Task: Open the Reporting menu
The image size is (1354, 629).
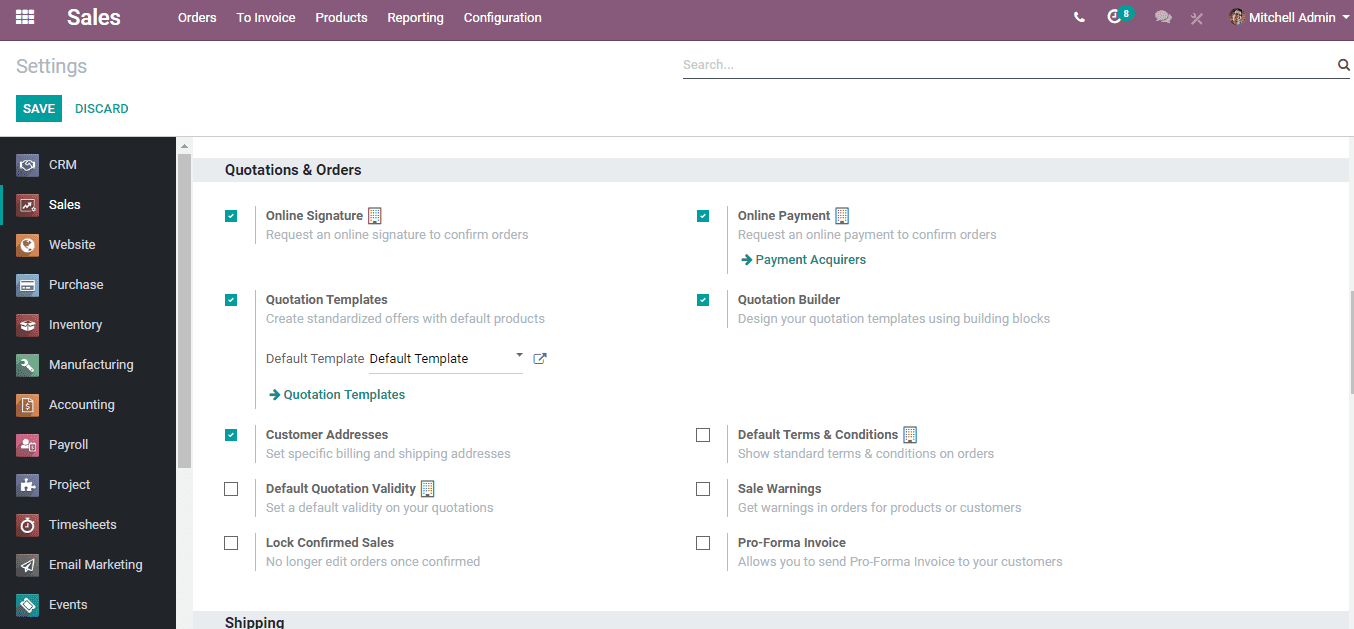Action: 415,17
